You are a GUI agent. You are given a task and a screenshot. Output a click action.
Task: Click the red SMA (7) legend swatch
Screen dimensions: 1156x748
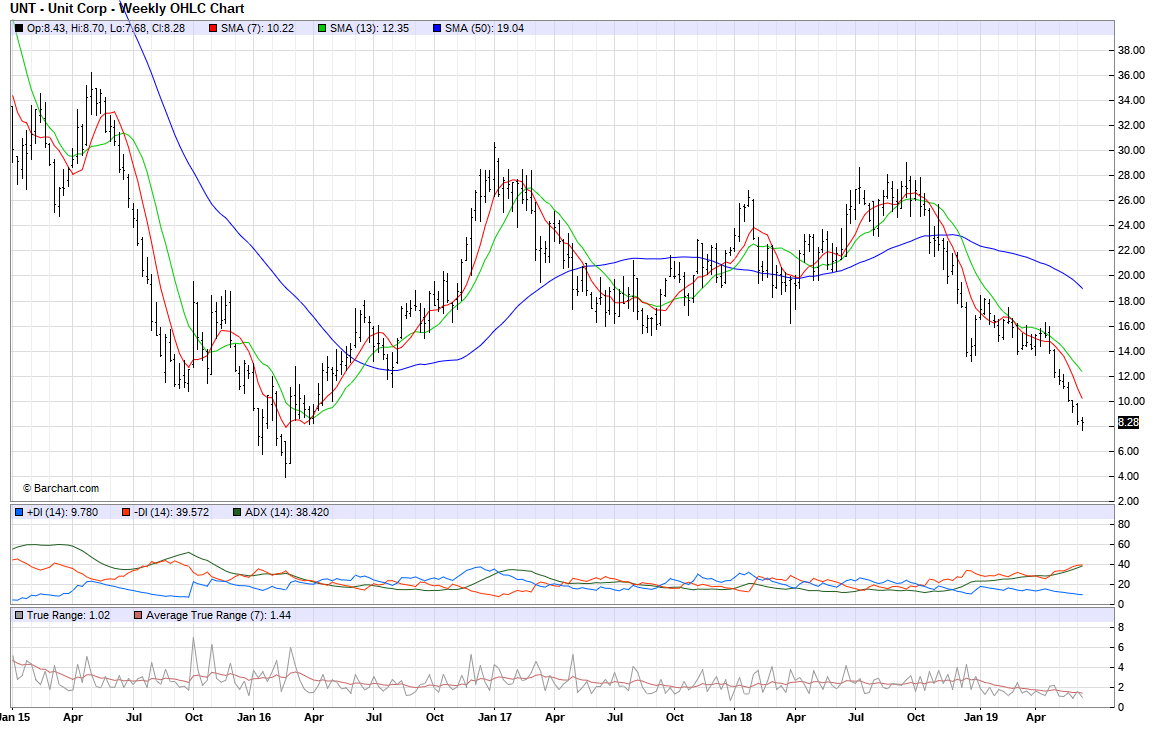point(213,28)
